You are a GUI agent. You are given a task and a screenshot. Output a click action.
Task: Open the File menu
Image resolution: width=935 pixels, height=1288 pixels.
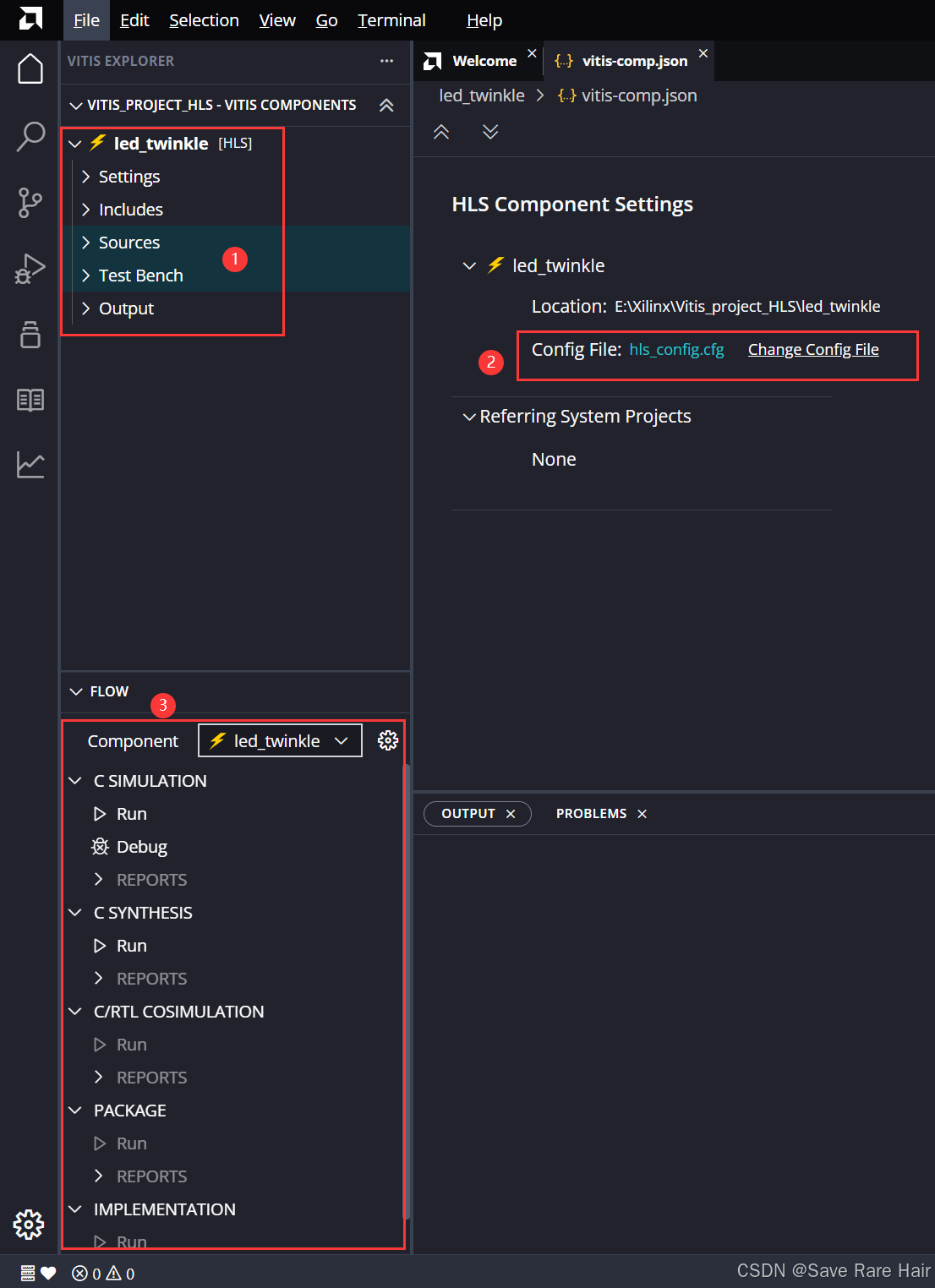coord(86,20)
